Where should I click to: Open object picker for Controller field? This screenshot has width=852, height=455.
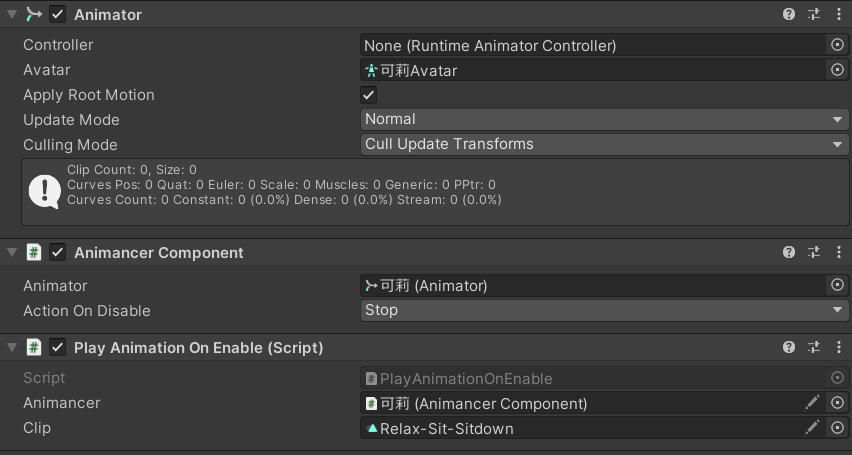[837, 45]
